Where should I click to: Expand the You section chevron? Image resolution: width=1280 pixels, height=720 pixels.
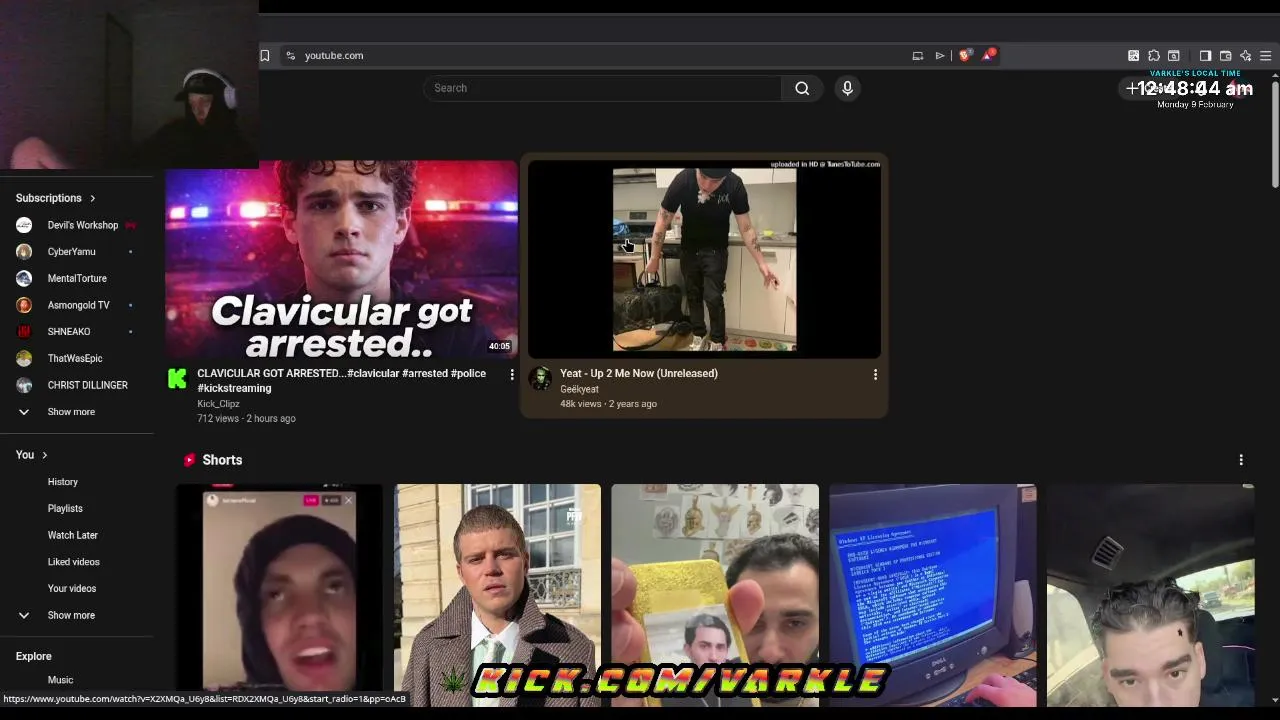point(44,455)
